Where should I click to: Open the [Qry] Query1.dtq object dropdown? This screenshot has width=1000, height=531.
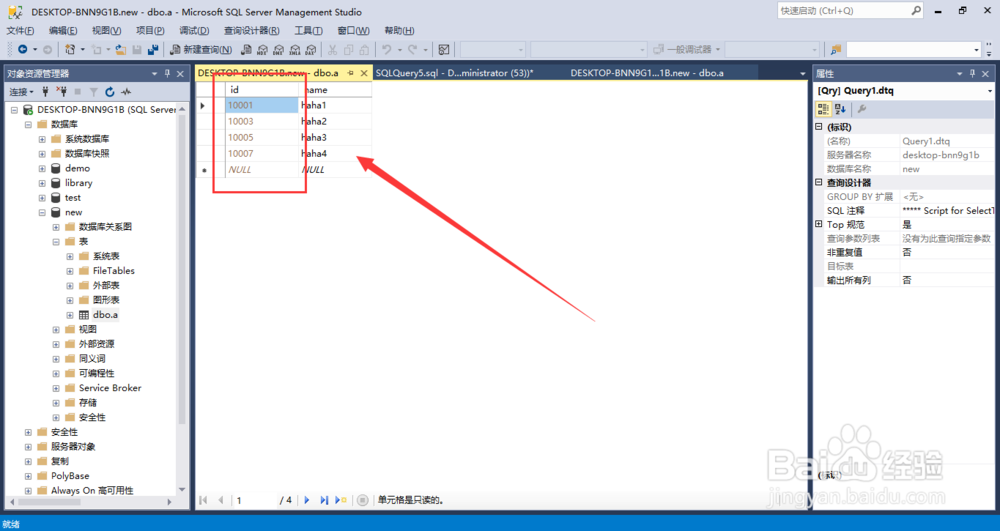pos(989,91)
